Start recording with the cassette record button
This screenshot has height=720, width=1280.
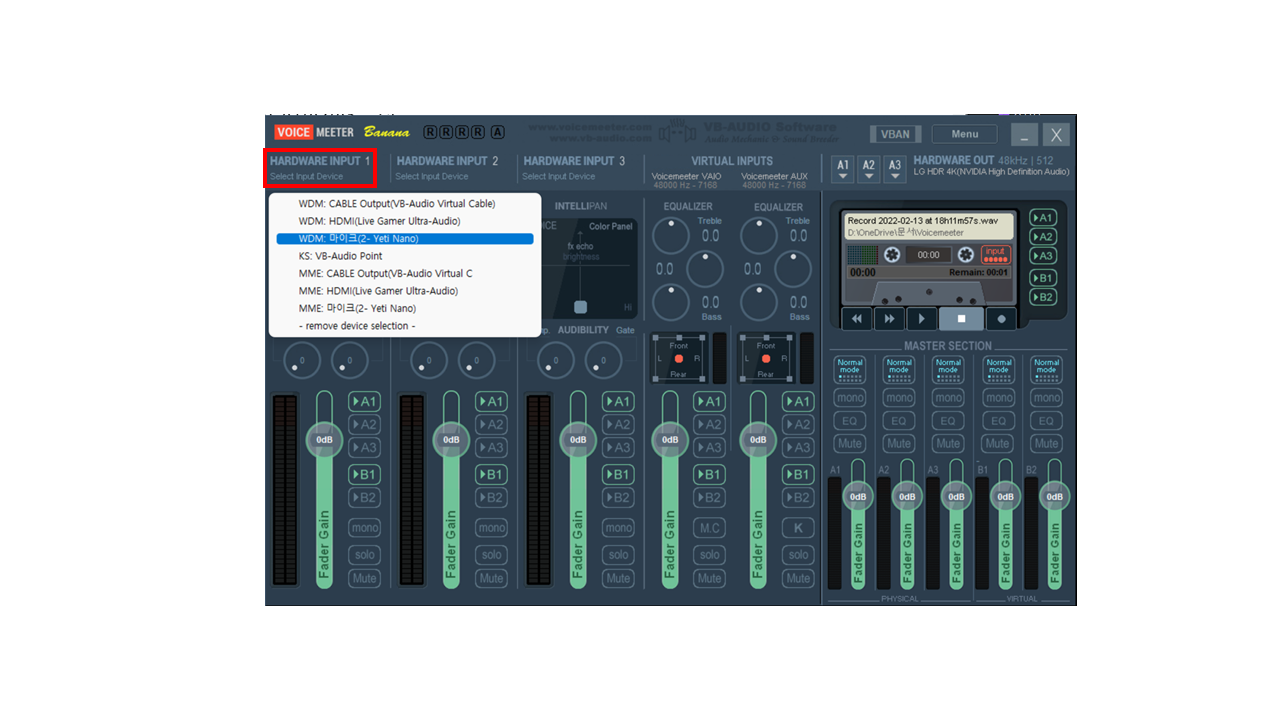(x=1001, y=319)
